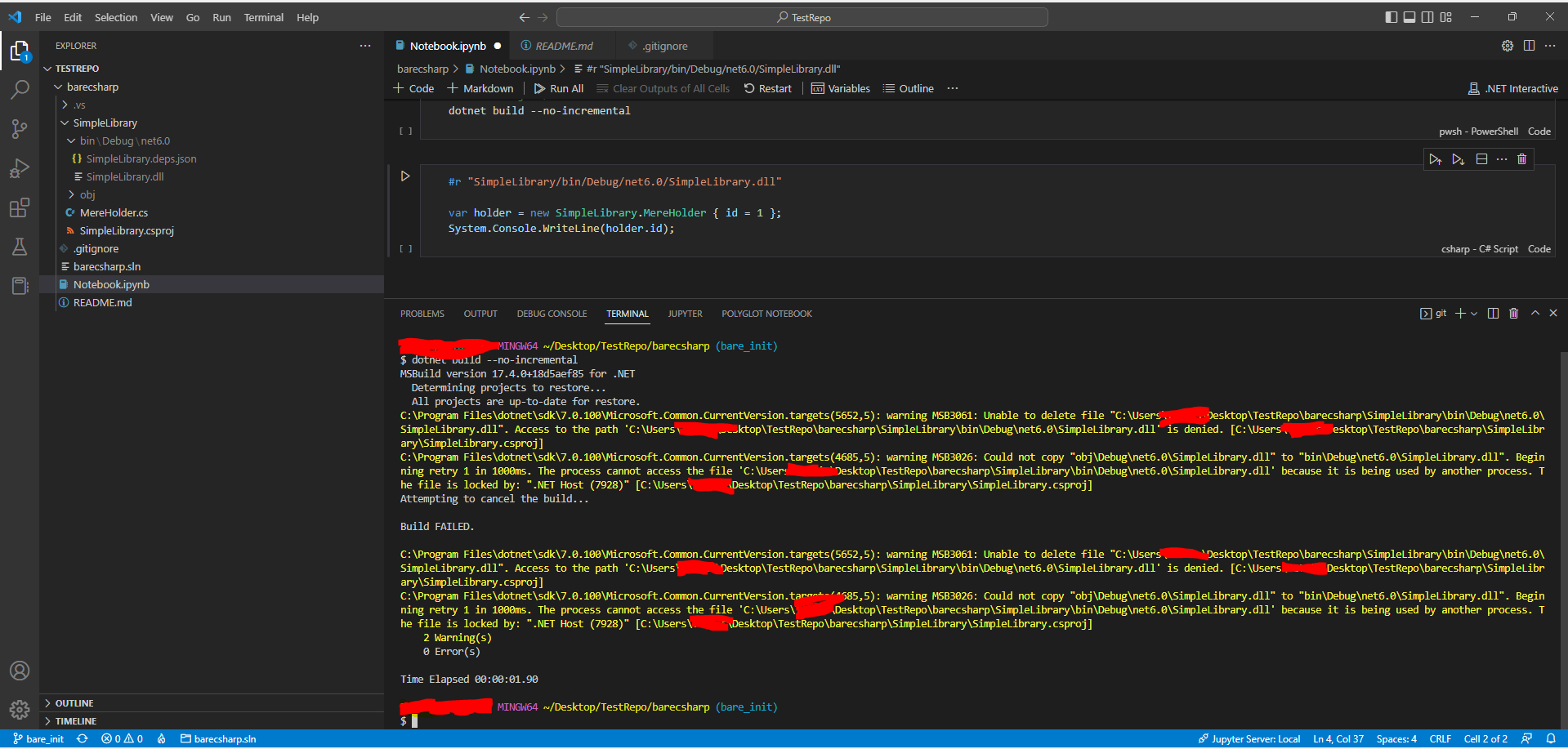Maximize the terminal panel with the chevron
The image size is (1568, 749).
(1534, 313)
